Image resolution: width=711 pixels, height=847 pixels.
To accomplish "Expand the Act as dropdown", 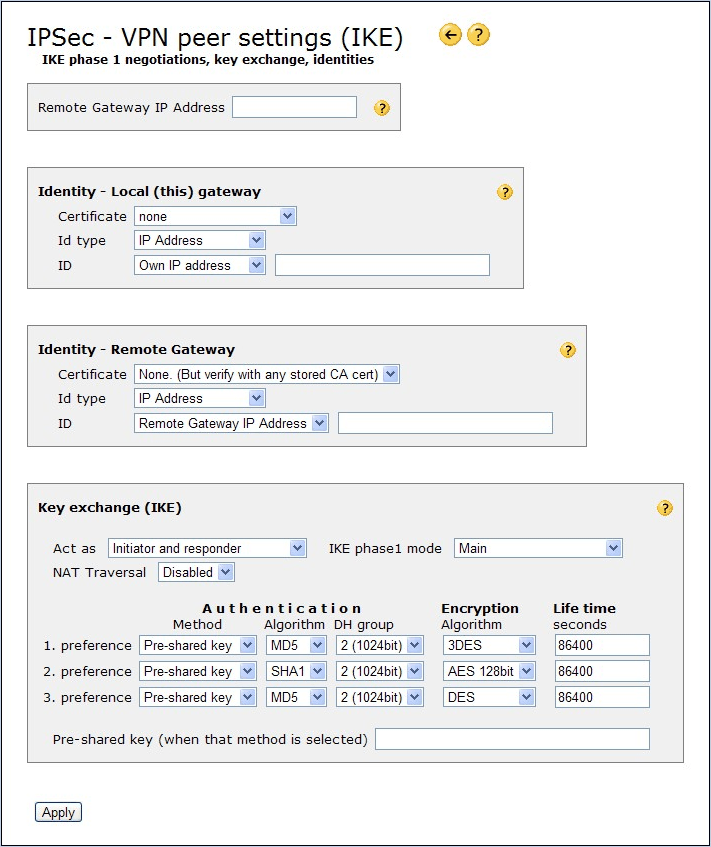I will [206, 548].
